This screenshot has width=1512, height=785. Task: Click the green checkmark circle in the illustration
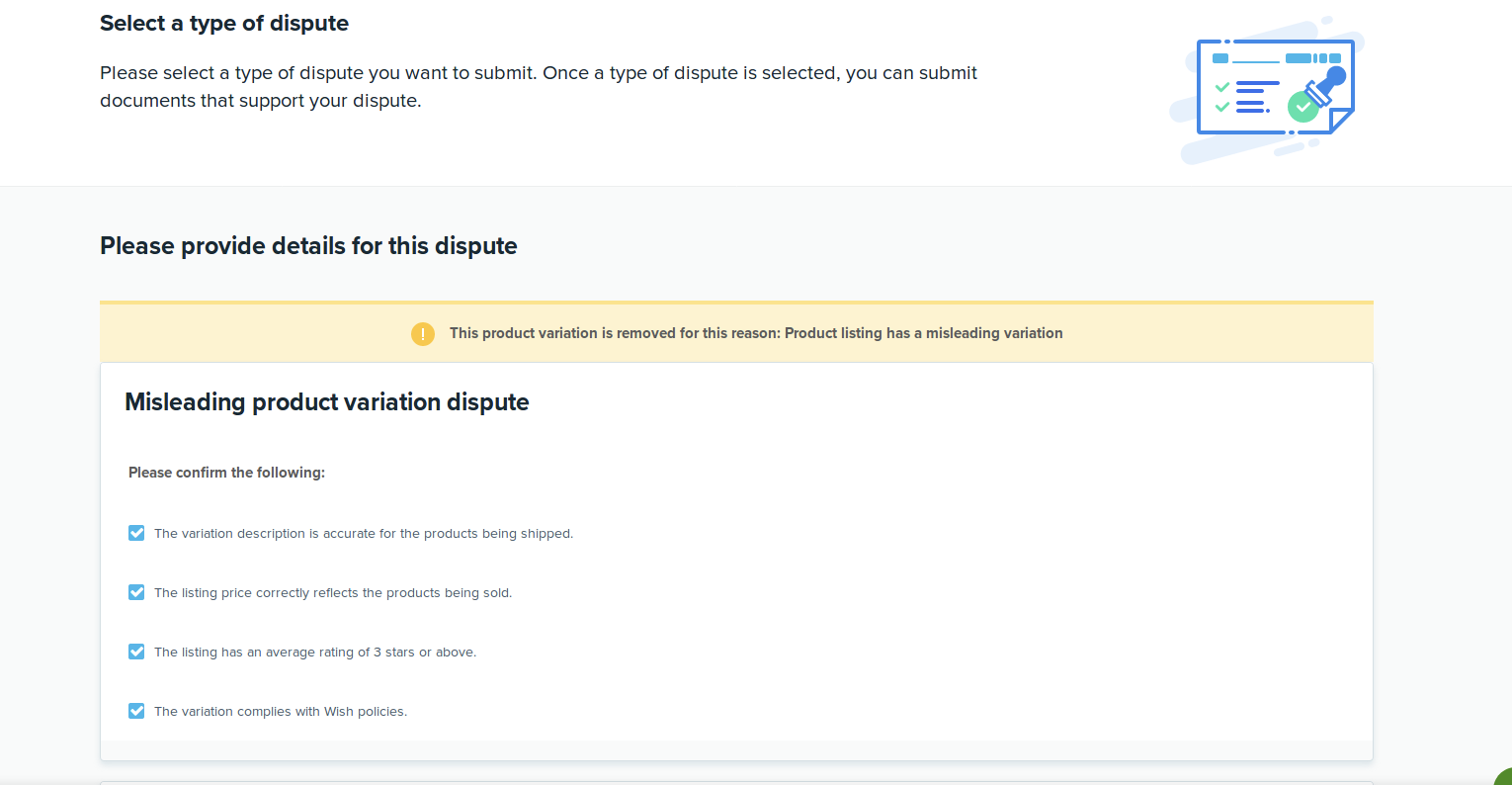tap(1302, 106)
